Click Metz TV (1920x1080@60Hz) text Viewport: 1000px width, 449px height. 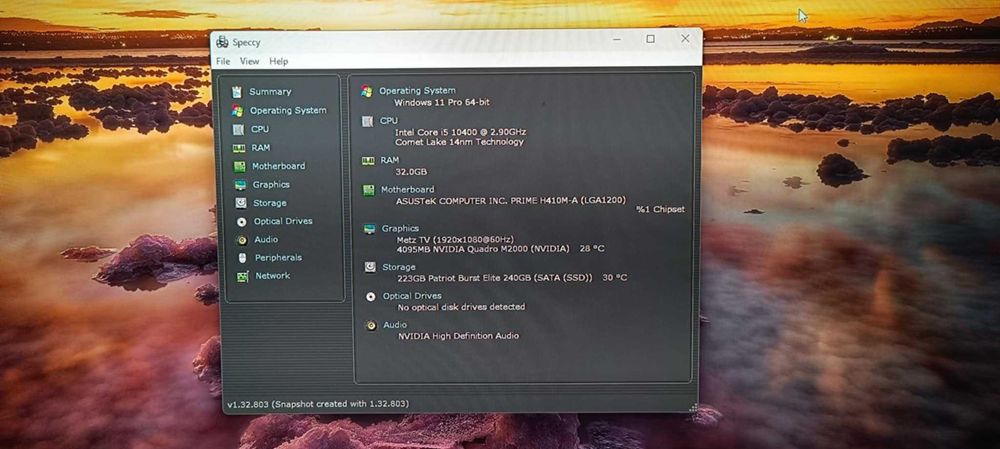pos(455,240)
